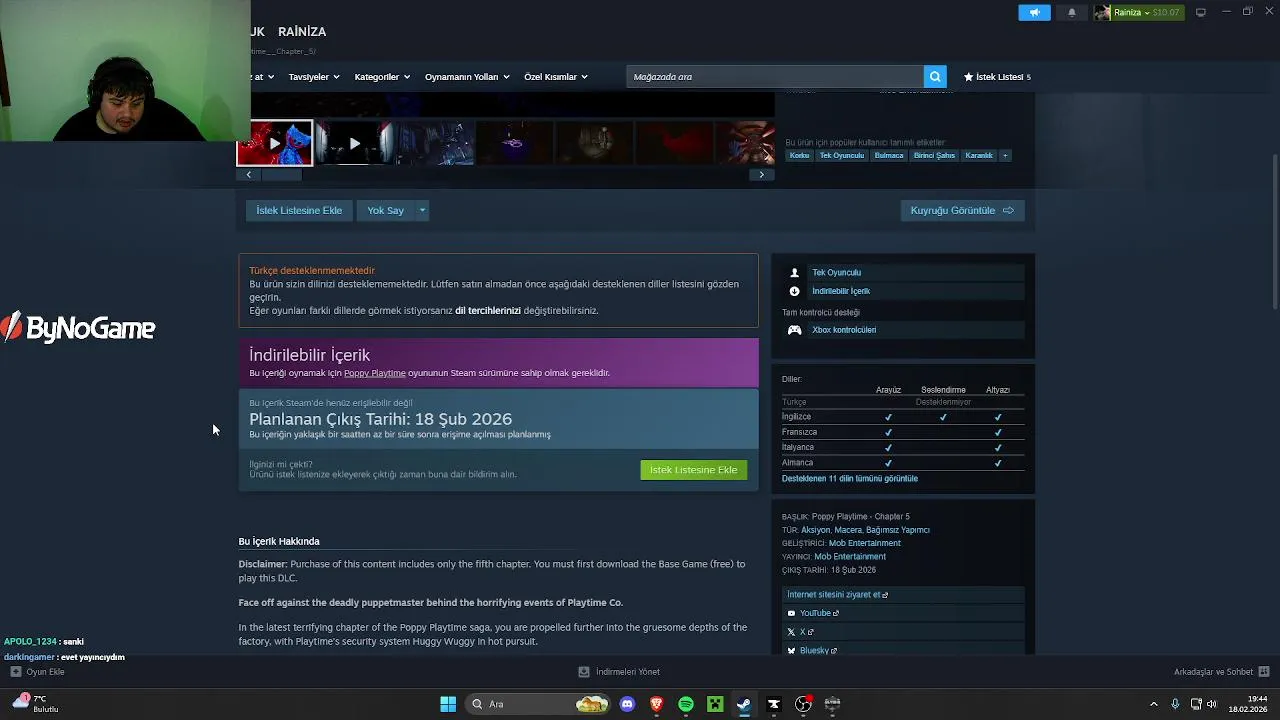This screenshot has height=720, width=1280.
Task: Open Kategoriler dropdown menu
Action: (x=382, y=77)
